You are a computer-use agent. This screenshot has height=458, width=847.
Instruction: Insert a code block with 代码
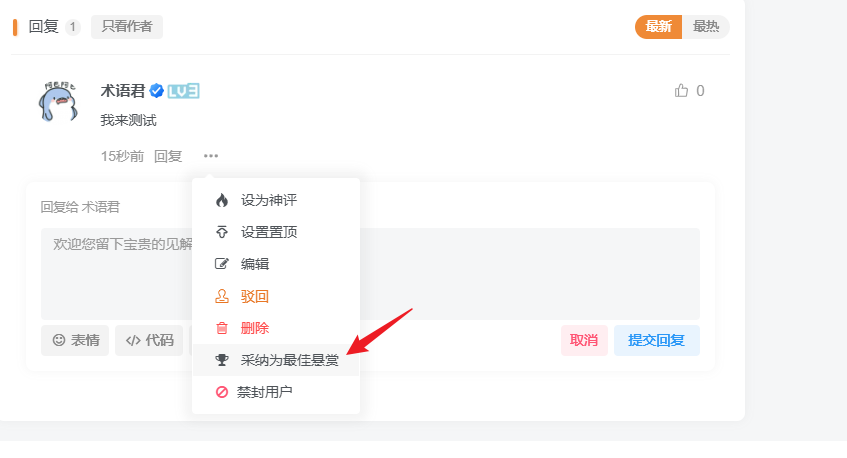tap(149, 340)
